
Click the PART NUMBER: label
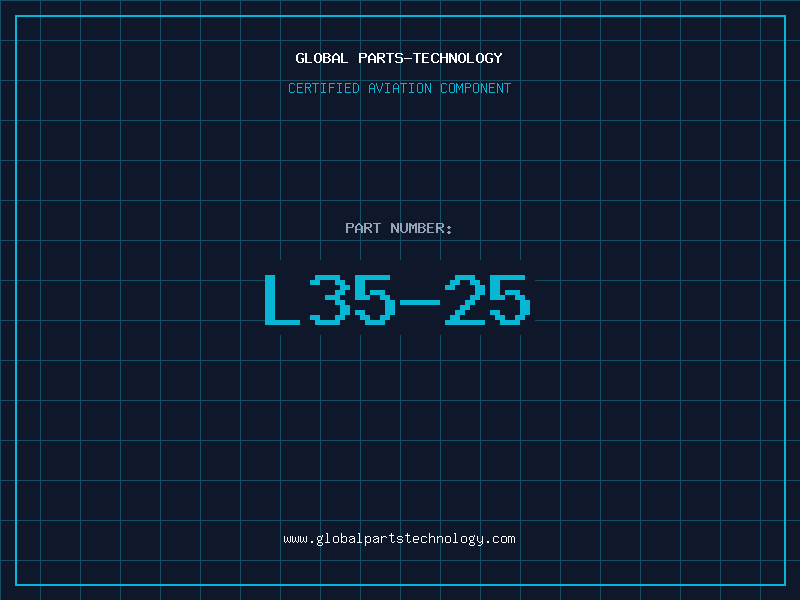coord(398,228)
